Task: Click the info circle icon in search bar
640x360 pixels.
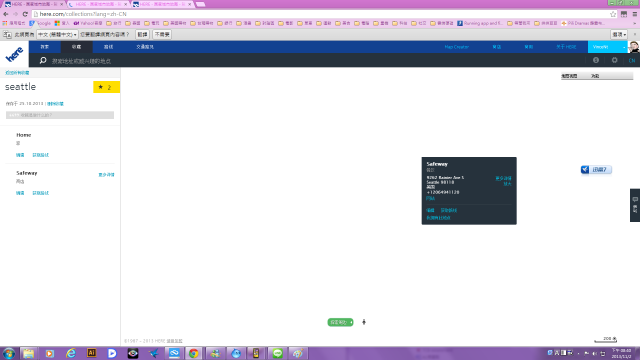Action: pyautogui.click(x=596, y=60)
